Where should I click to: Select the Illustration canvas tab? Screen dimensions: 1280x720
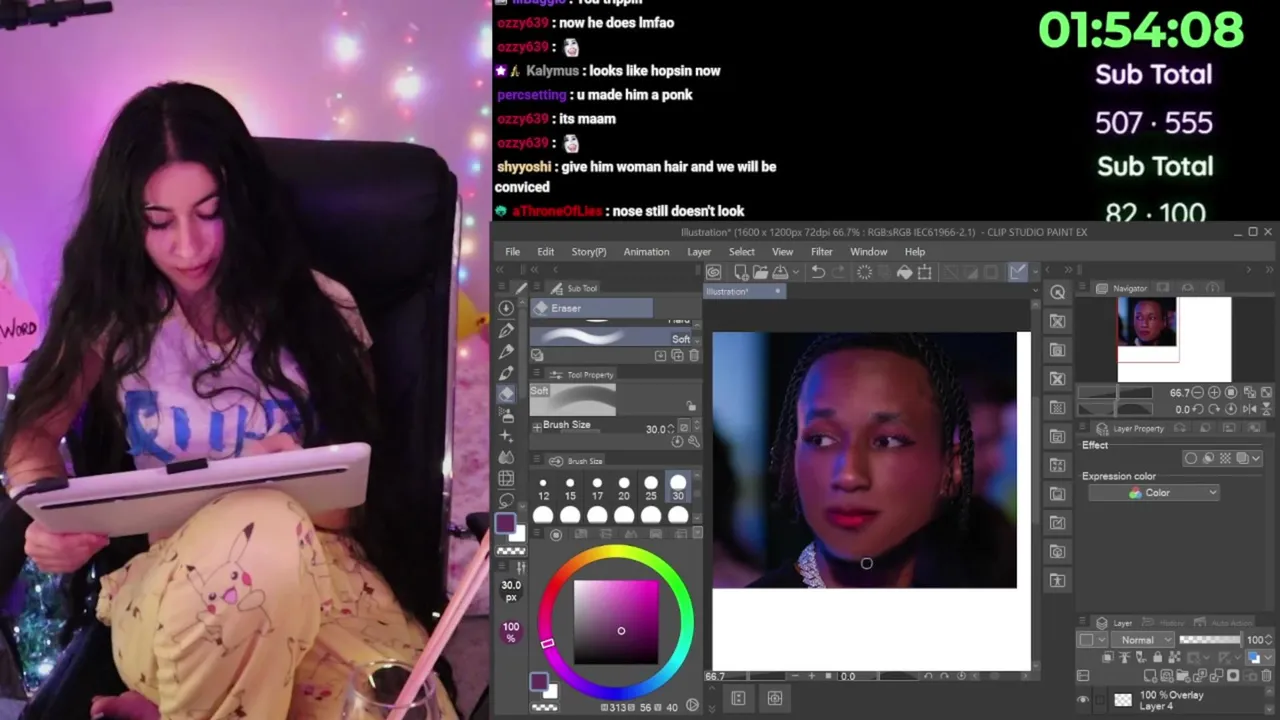(x=745, y=291)
